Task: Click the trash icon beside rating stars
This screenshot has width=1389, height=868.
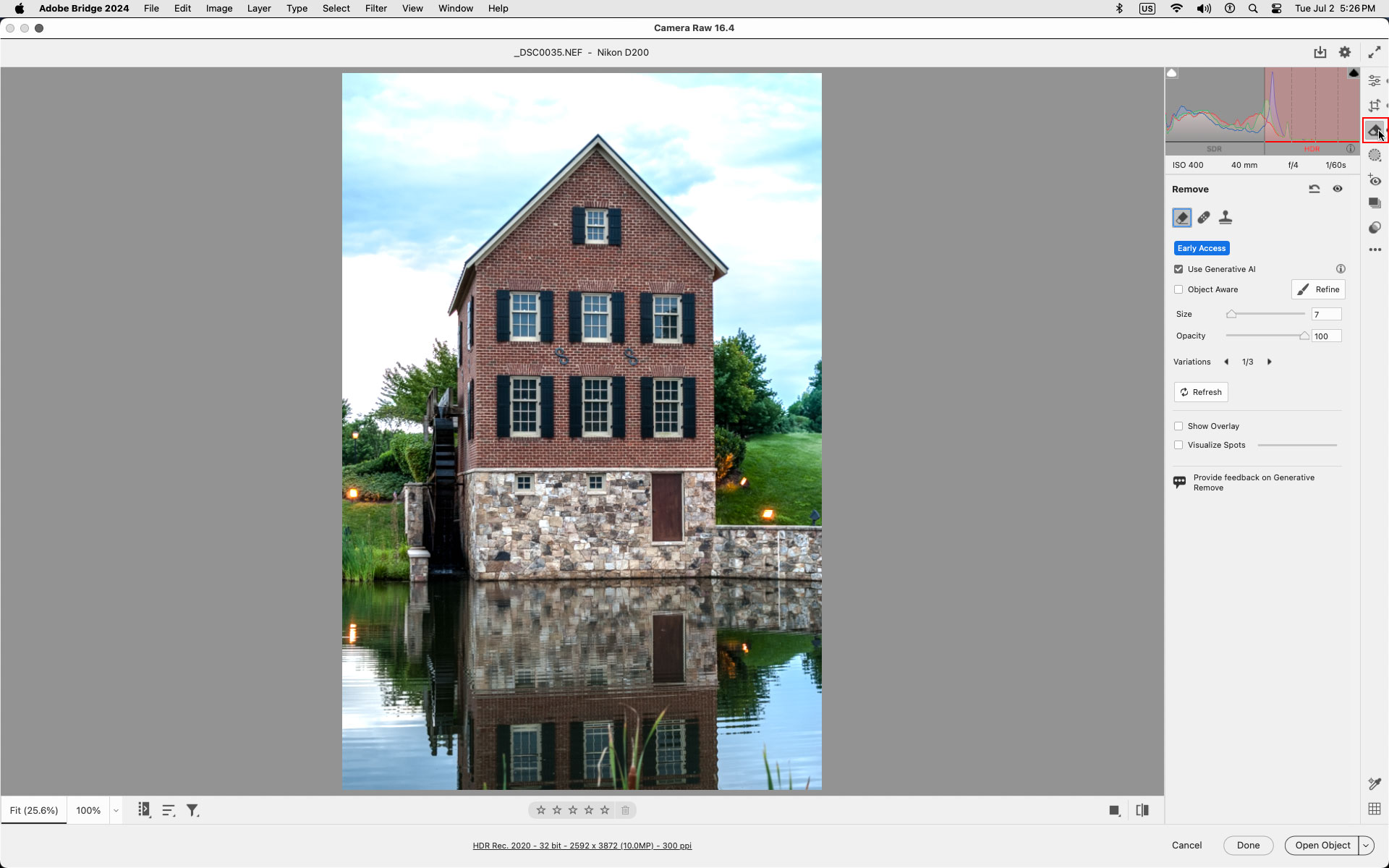Action: click(x=626, y=810)
